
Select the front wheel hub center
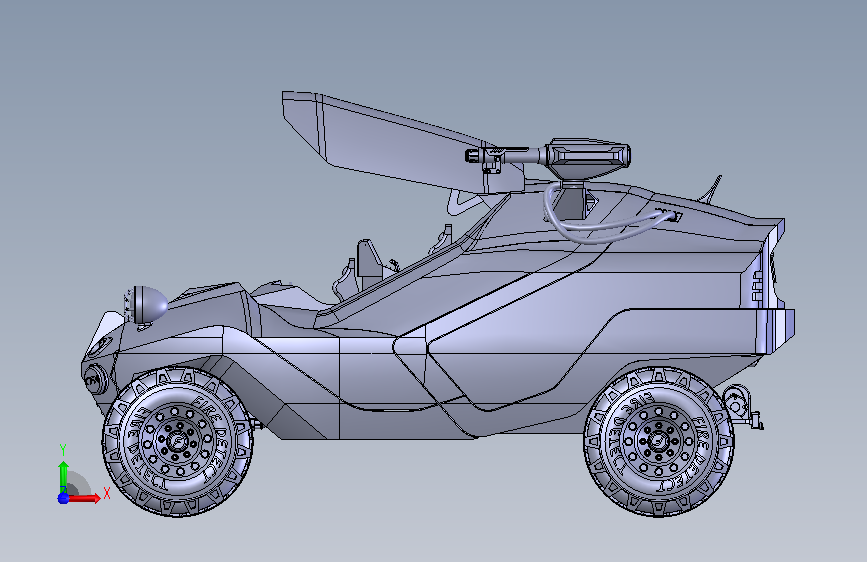coord(178,441)
